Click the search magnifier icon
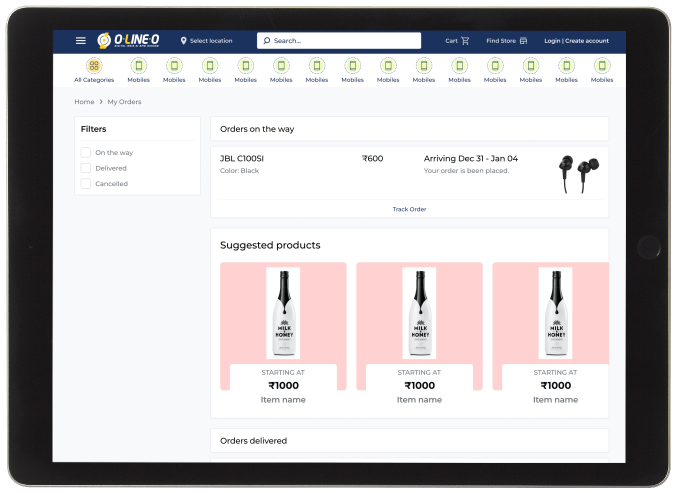 point(267,41)
